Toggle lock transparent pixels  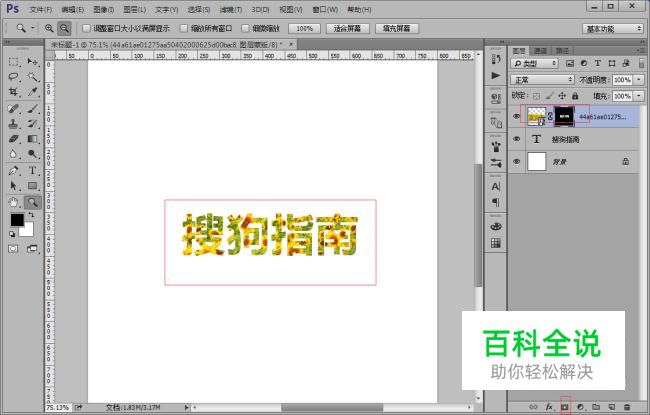click(x=536, y=96)
